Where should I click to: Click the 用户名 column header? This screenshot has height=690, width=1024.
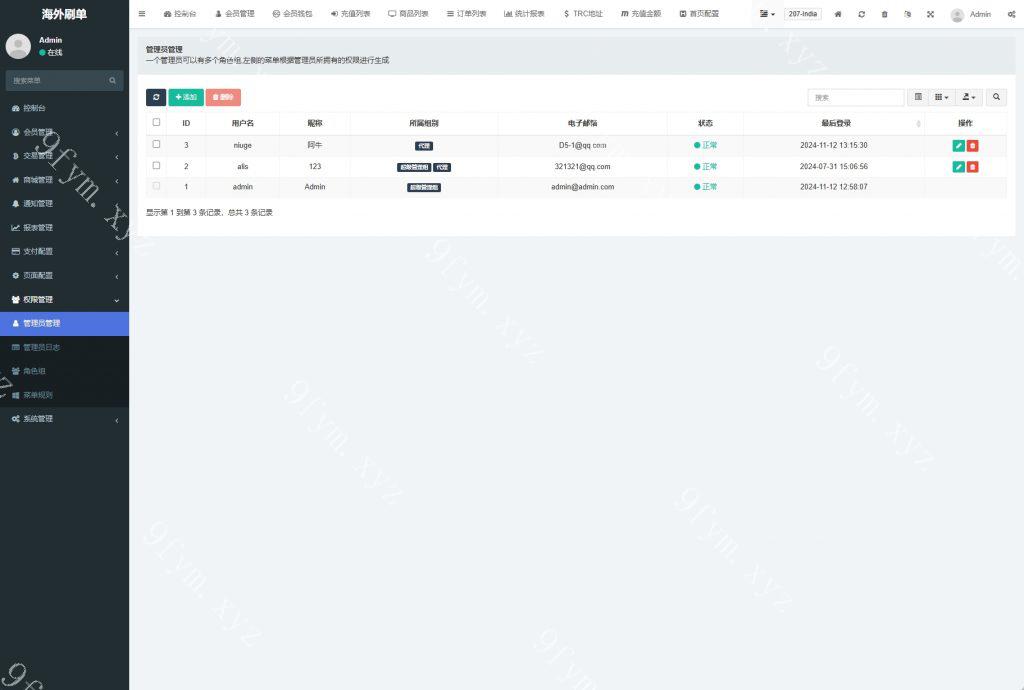(x=242, y=123)
